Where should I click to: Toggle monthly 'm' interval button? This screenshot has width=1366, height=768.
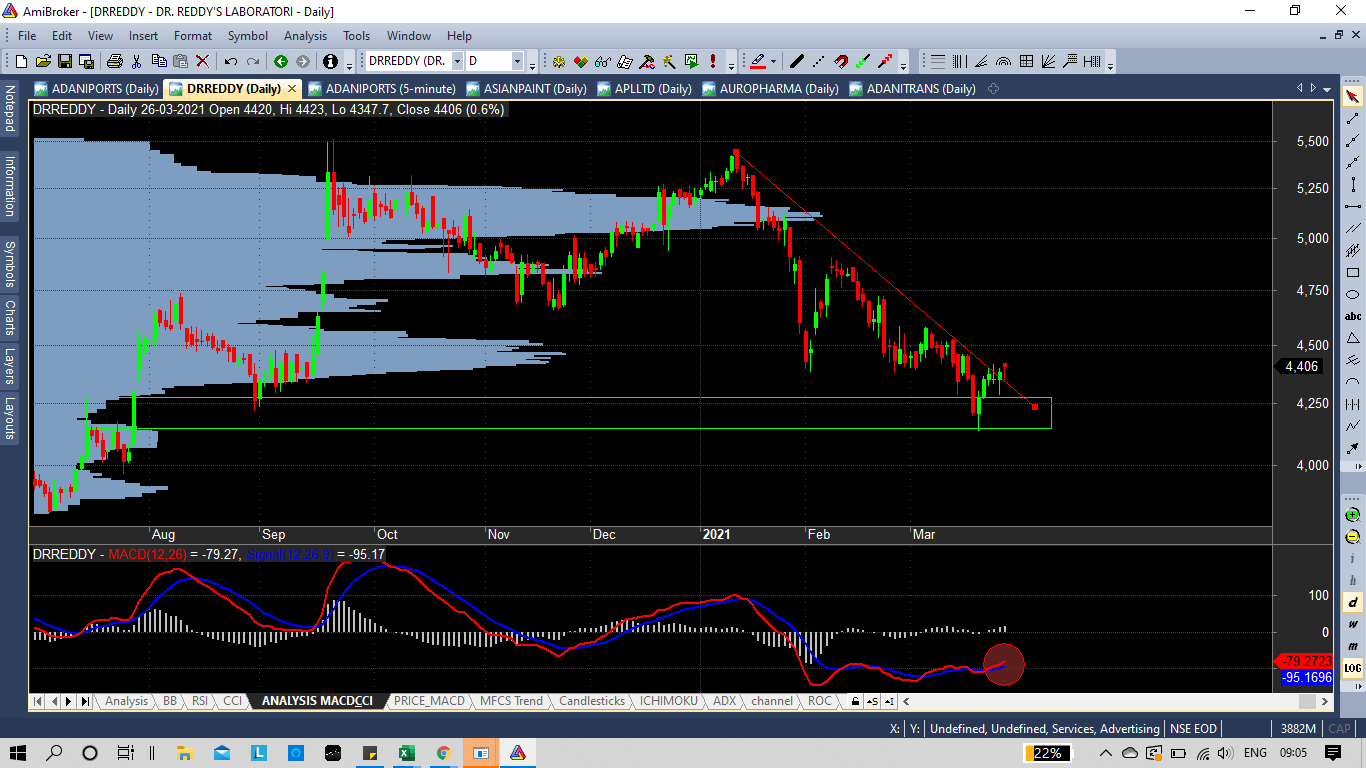point(1352,646)
